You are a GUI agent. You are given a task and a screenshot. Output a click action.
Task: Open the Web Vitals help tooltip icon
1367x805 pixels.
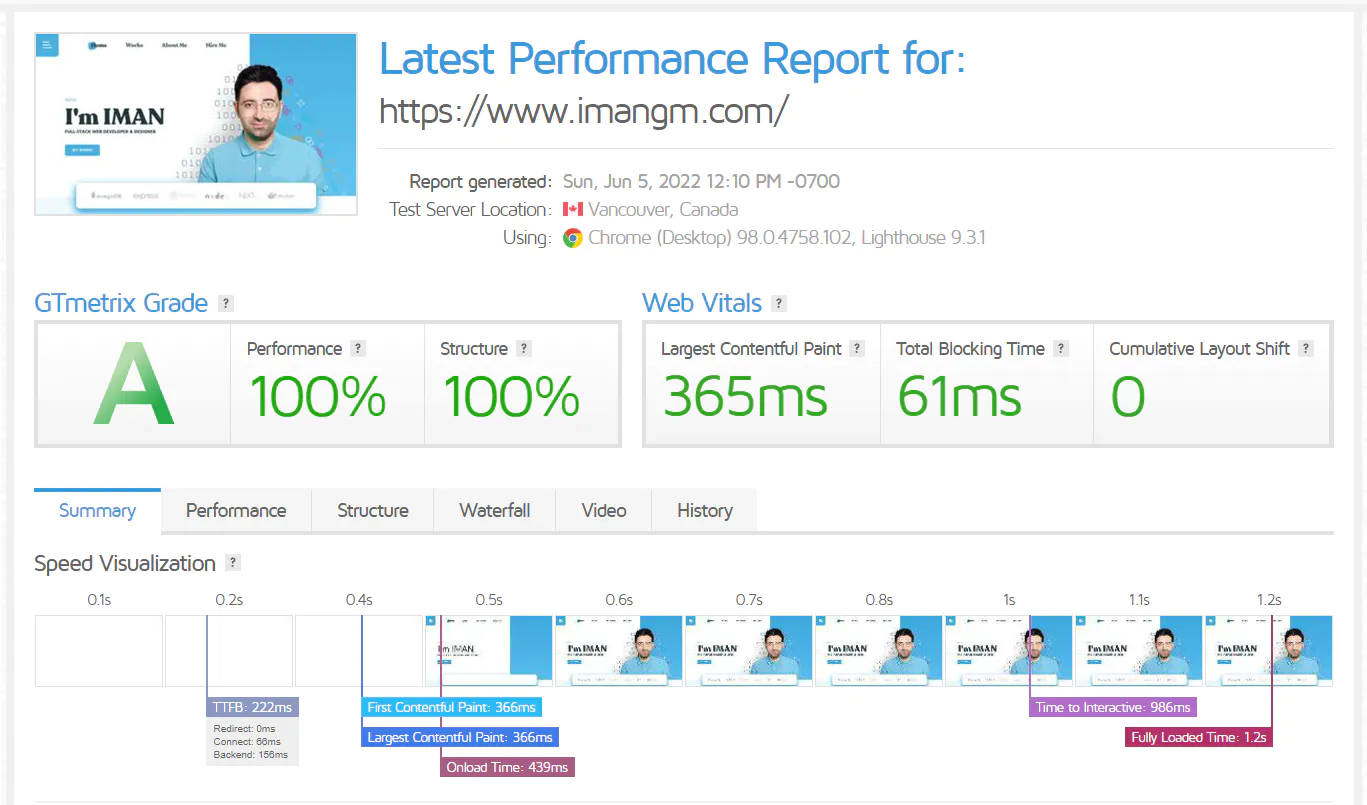tap(779, 304)
